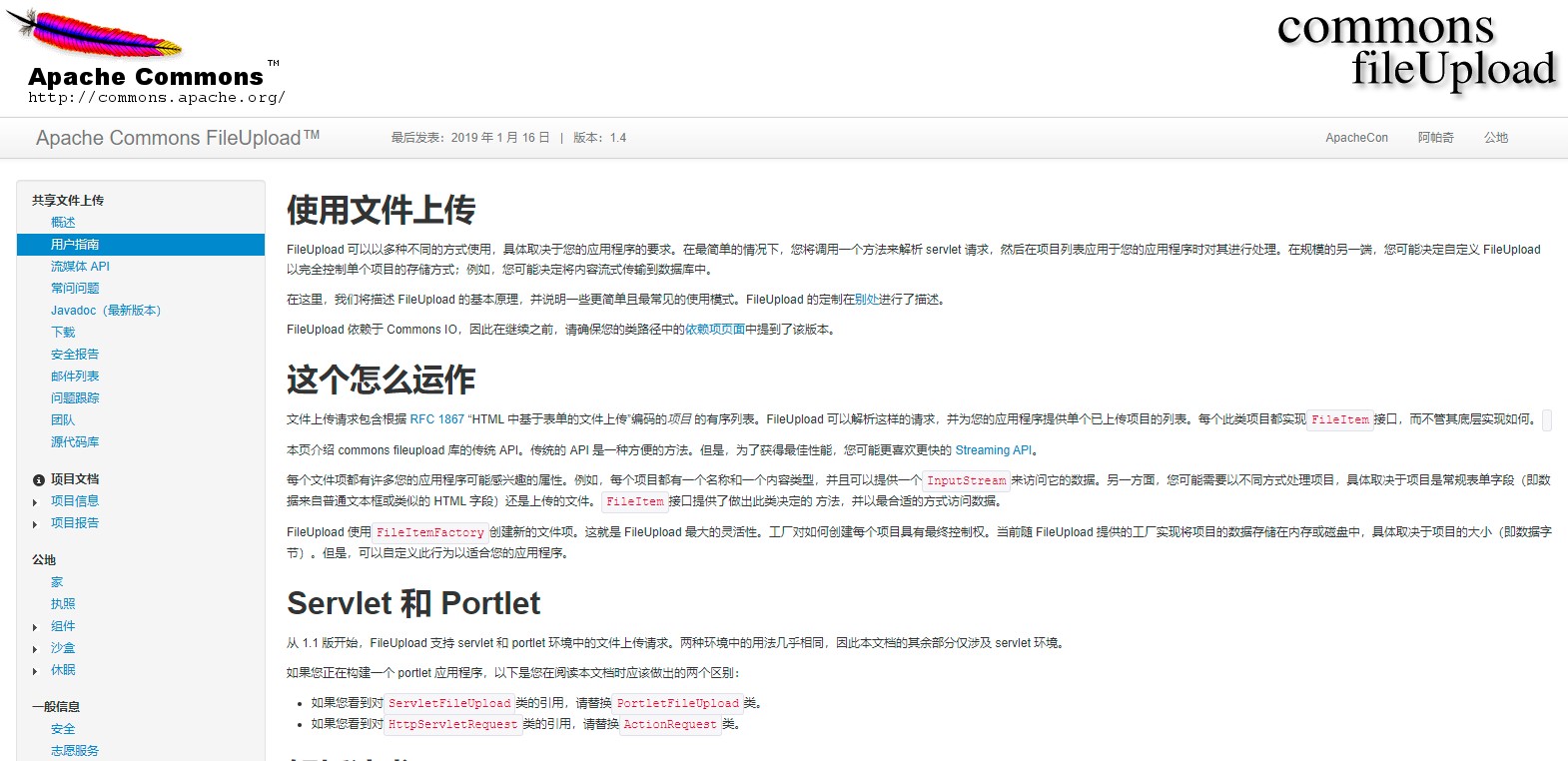This screenshot has width=1568, height=761.
Task: Open 源代码库 sidebar link
Action: tap(75, 442)
